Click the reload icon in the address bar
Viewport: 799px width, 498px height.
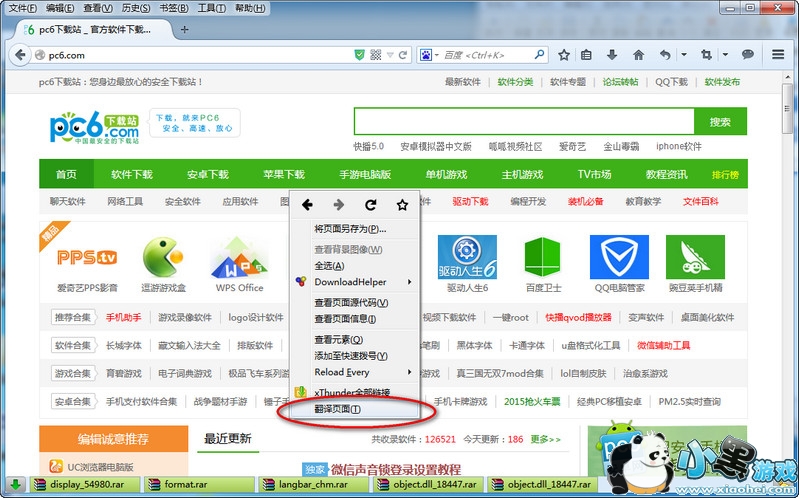[403, 55]
